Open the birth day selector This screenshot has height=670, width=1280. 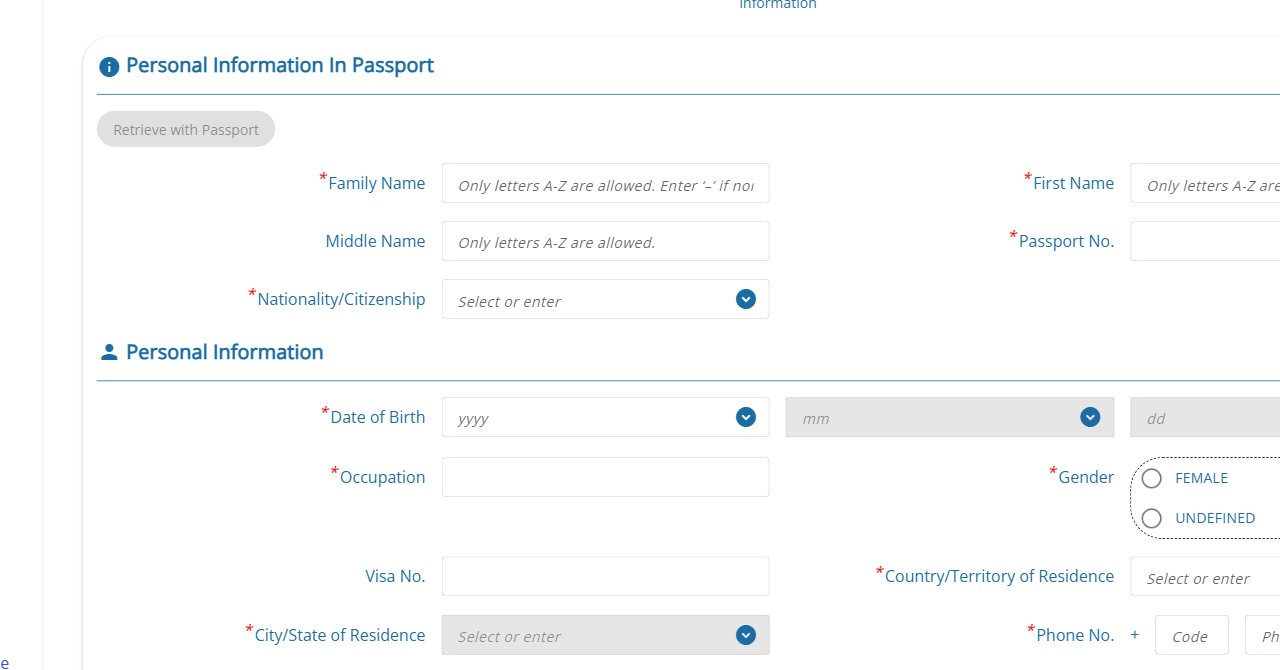(x=1200, y=417)
